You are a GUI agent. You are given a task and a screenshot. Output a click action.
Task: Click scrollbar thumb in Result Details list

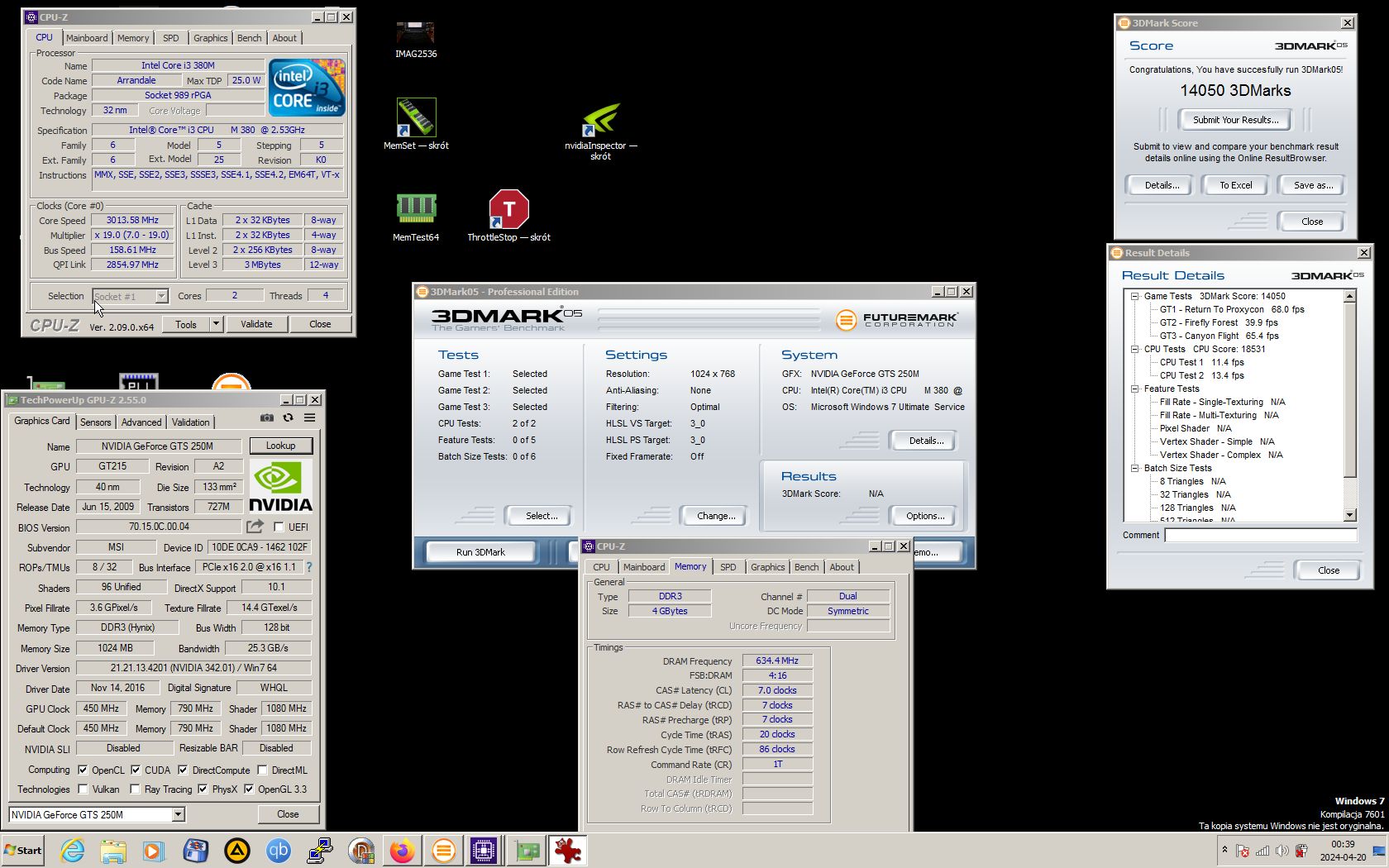(1349, 389)
